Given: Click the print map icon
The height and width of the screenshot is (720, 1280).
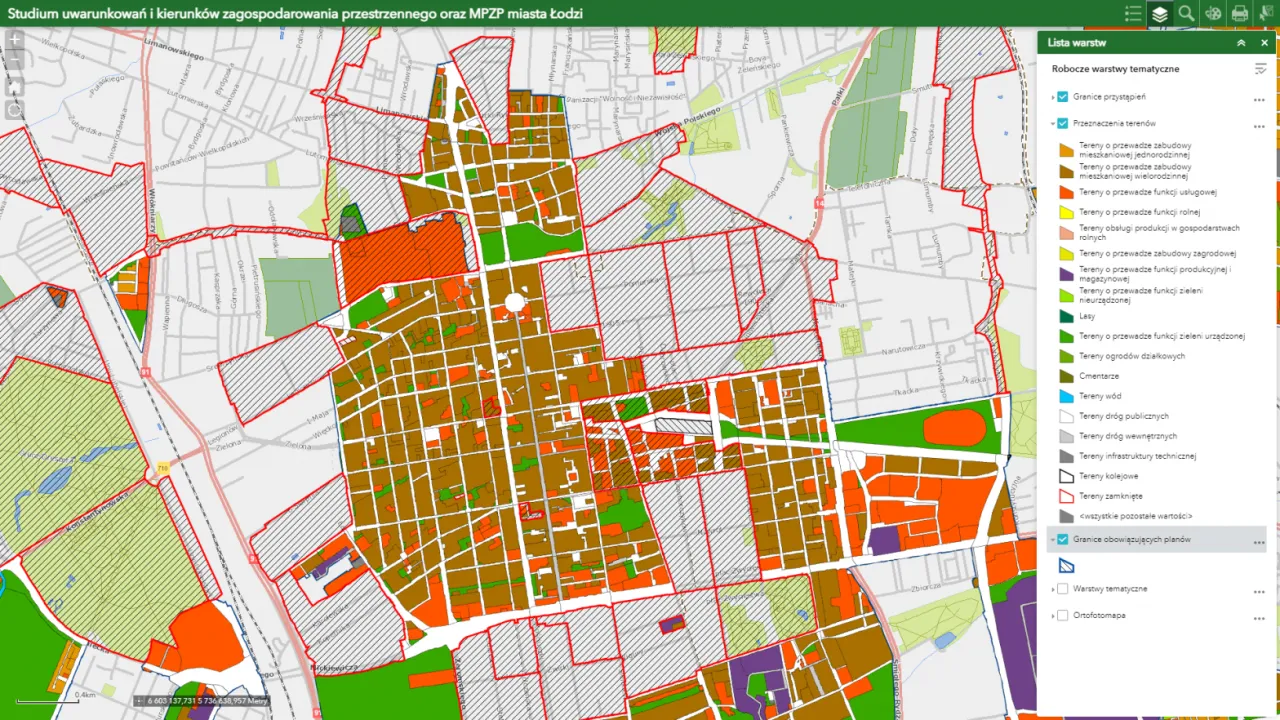Looking at the screenshot, I should point(1238,13).
